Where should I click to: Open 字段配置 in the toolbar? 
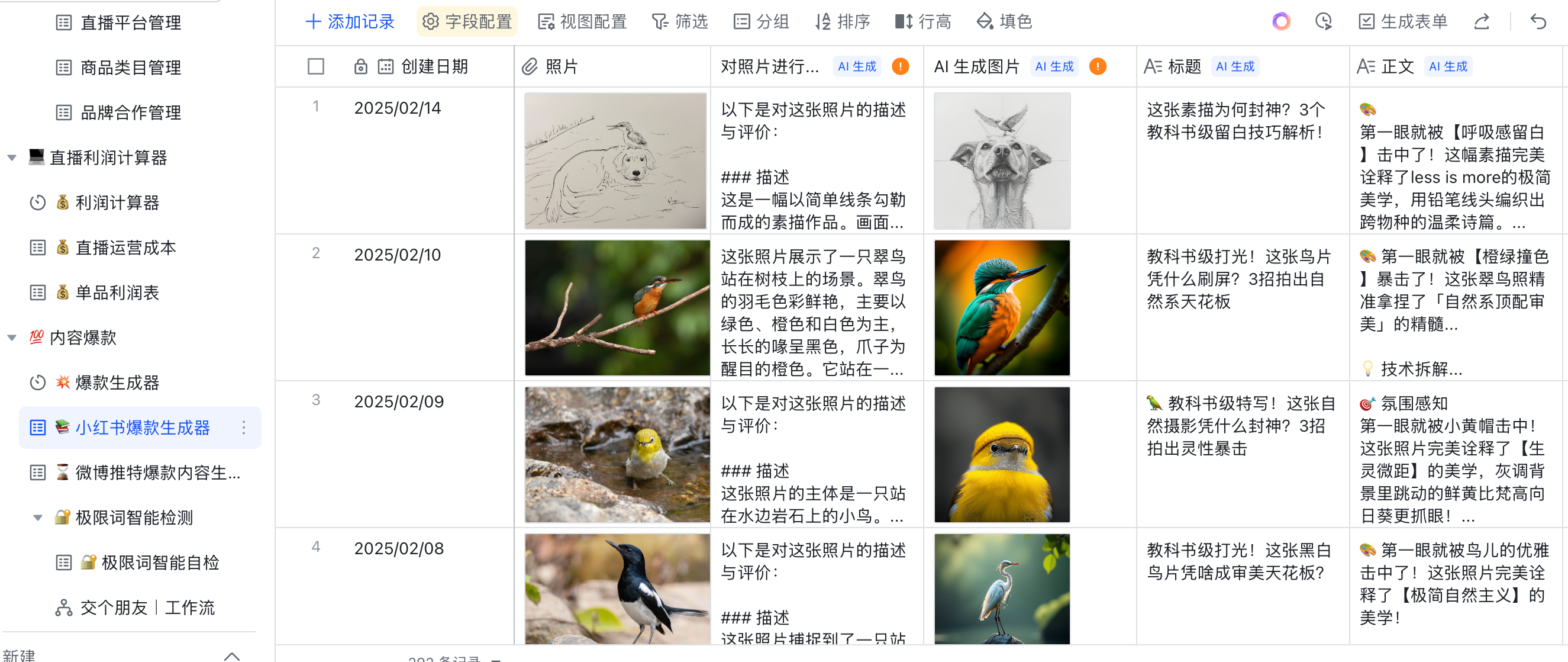[x=467, y=22]
